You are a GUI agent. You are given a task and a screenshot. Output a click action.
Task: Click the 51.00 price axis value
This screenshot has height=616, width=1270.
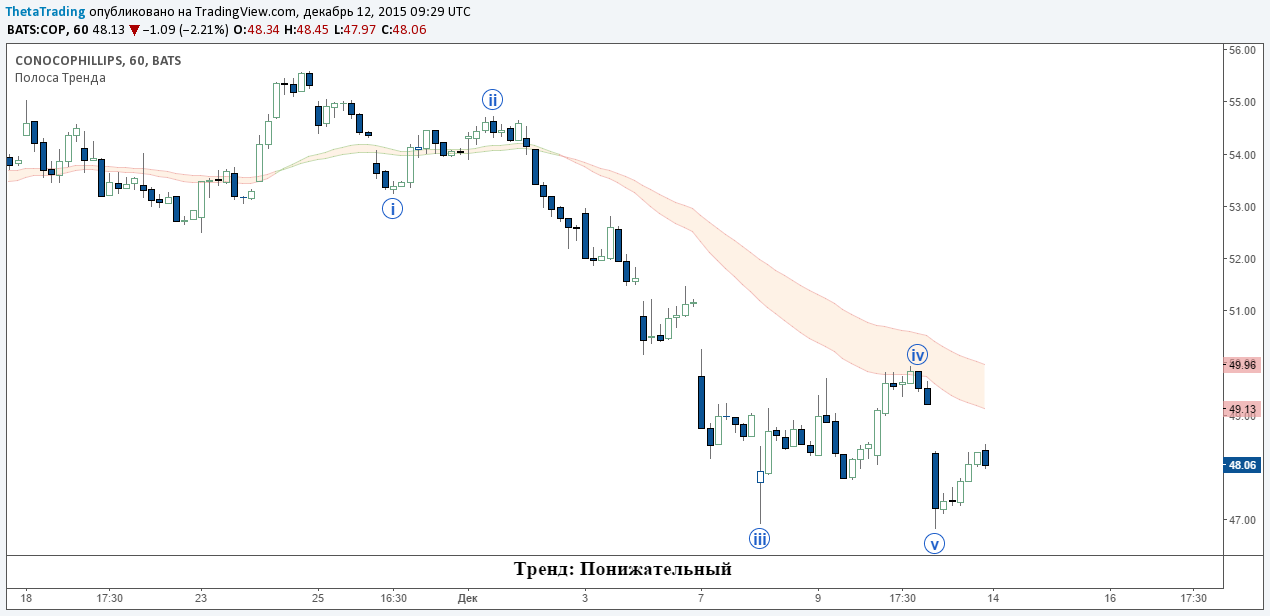pos(1242,311)
